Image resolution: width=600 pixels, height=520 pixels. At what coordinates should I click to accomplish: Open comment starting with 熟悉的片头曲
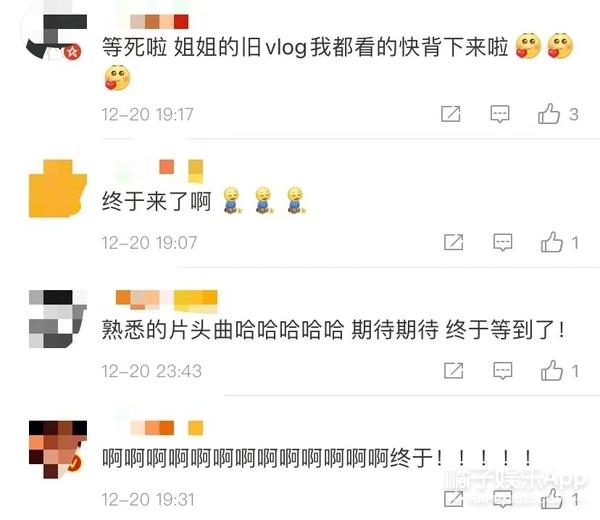point(334,330)
